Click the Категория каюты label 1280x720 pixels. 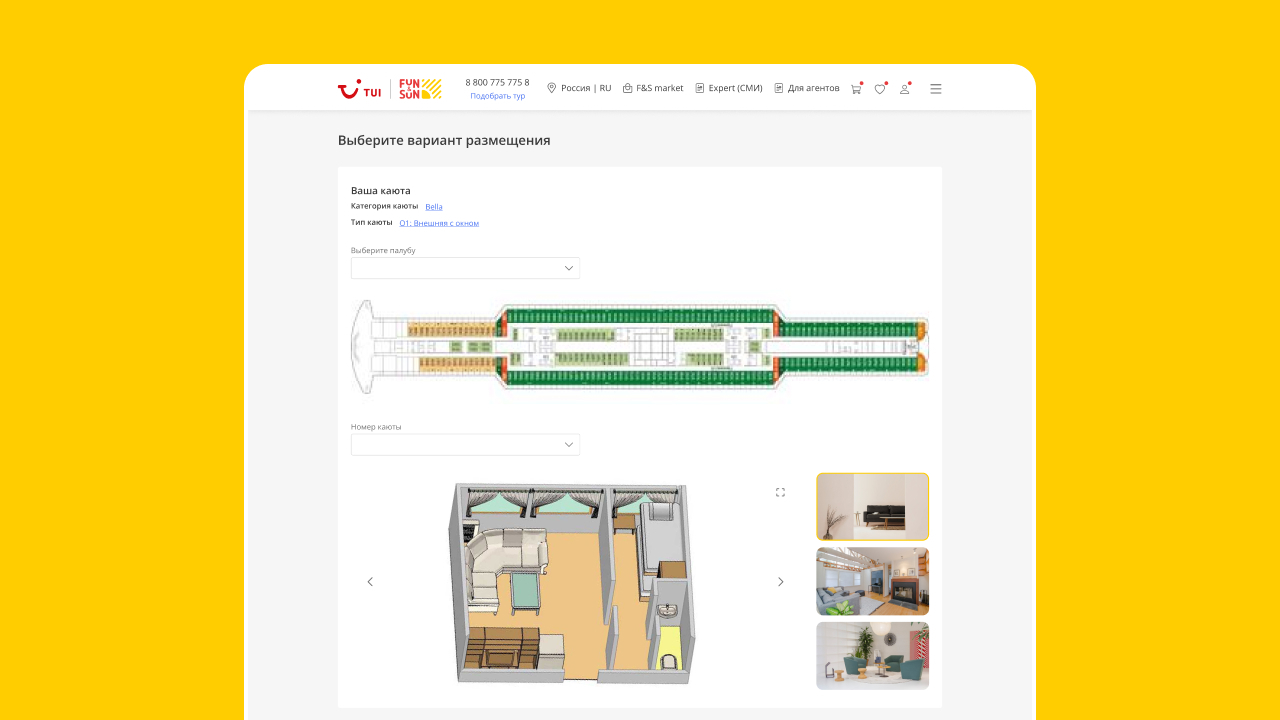point(385,206)
